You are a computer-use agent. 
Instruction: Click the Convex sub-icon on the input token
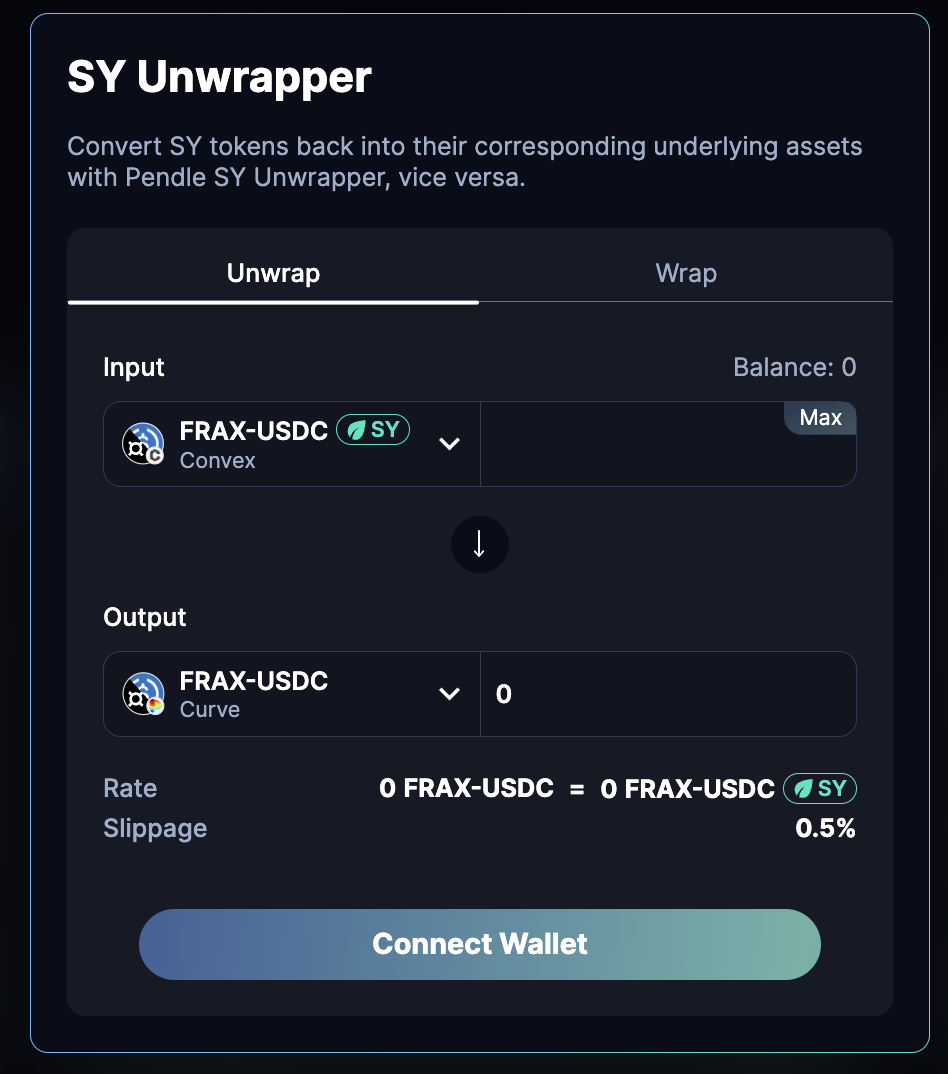156,453
